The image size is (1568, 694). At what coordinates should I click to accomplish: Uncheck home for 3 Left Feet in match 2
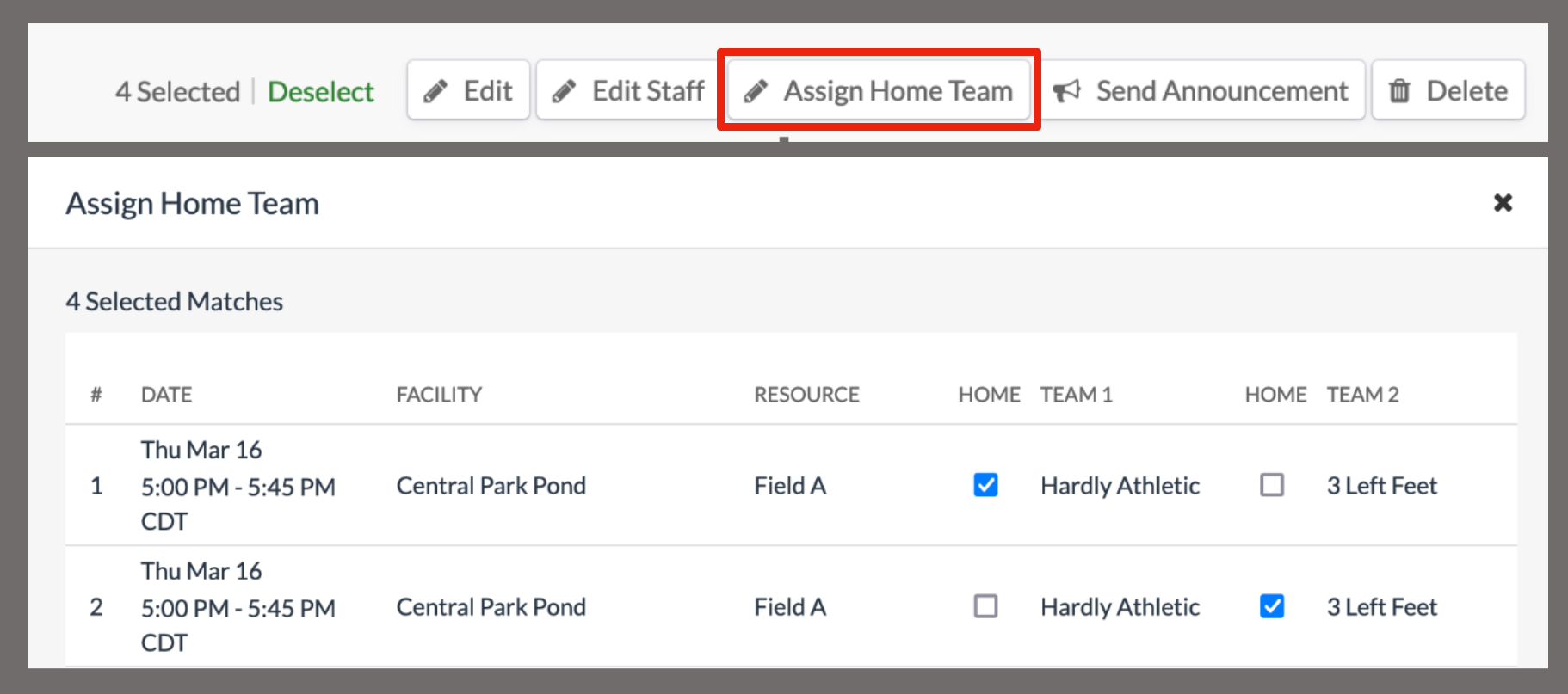1272,606
